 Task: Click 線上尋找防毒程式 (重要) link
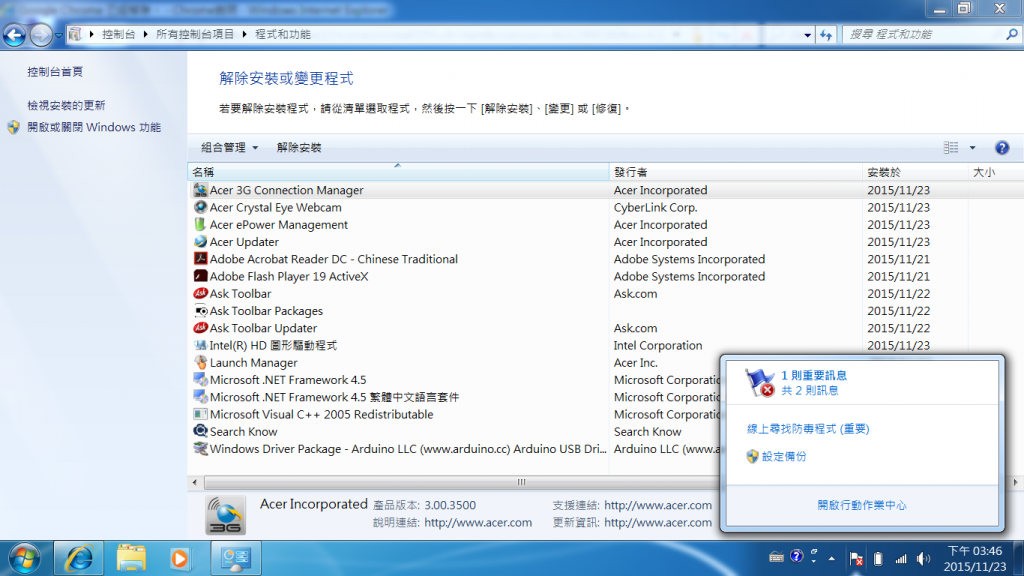pyautogui.click(x=808, y=429)
